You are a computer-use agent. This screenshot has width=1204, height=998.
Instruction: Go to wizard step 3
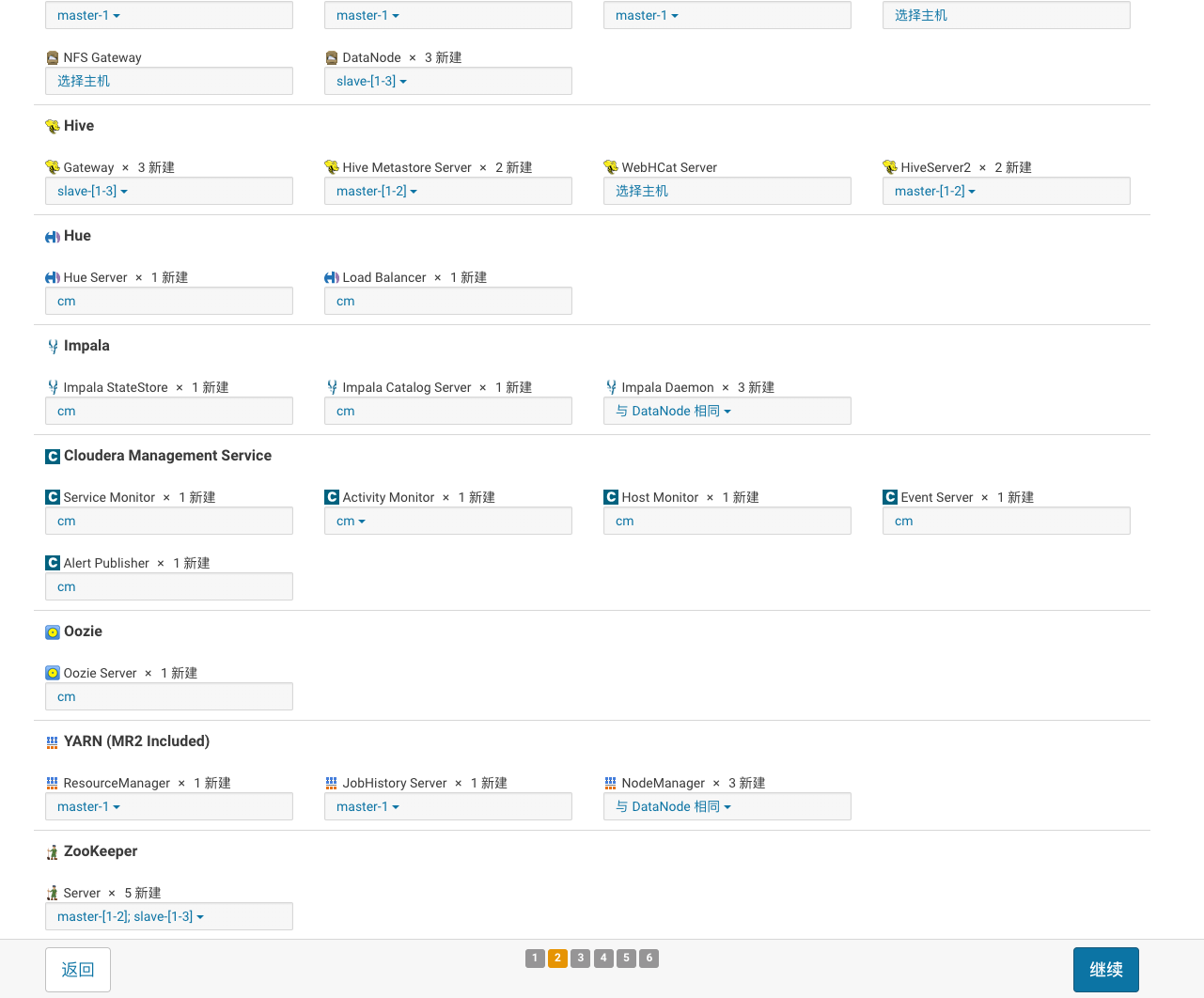tap(581, 959)
